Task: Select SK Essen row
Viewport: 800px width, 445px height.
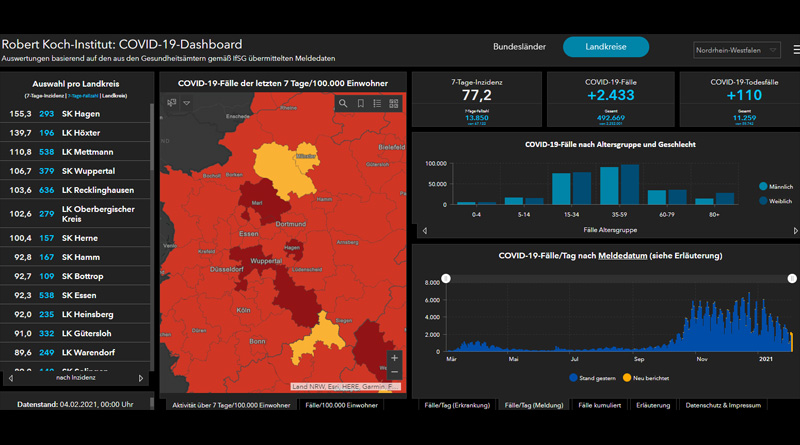Action: click(x=76, y=295)
